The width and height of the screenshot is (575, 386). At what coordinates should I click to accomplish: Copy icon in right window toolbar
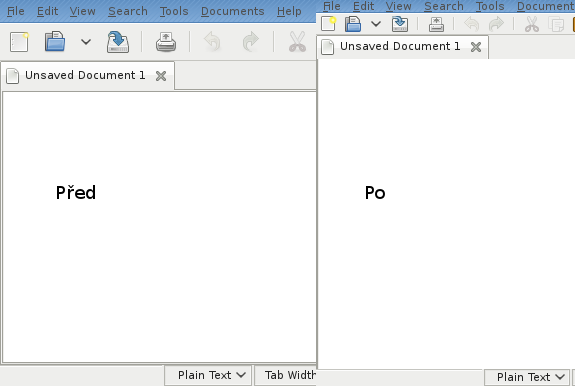556,25
